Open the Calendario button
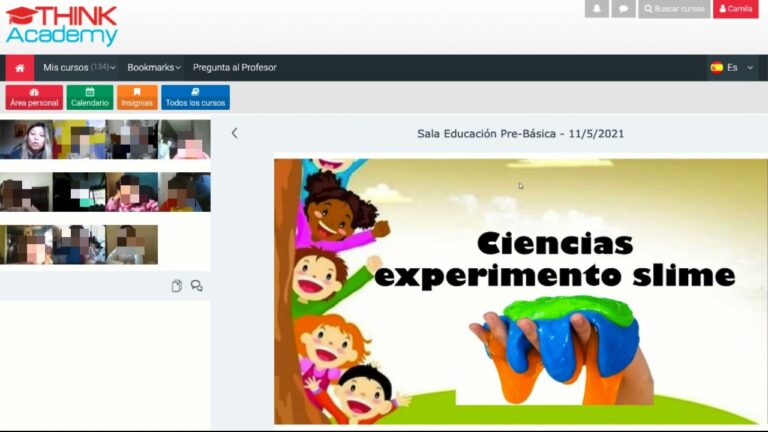This screenshot has height=432, width=768. [x=90, y=97]
